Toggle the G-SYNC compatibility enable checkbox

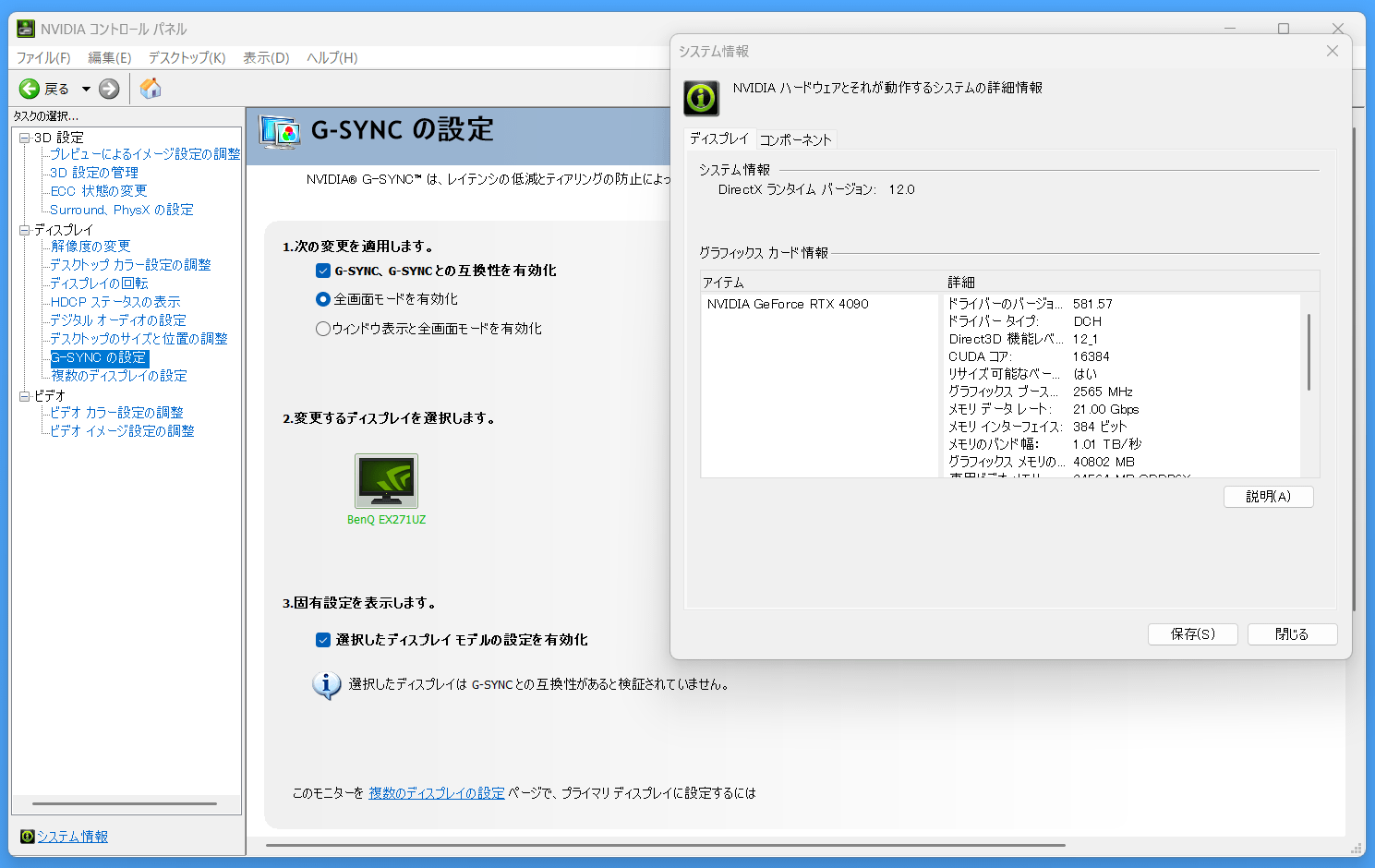323,271
